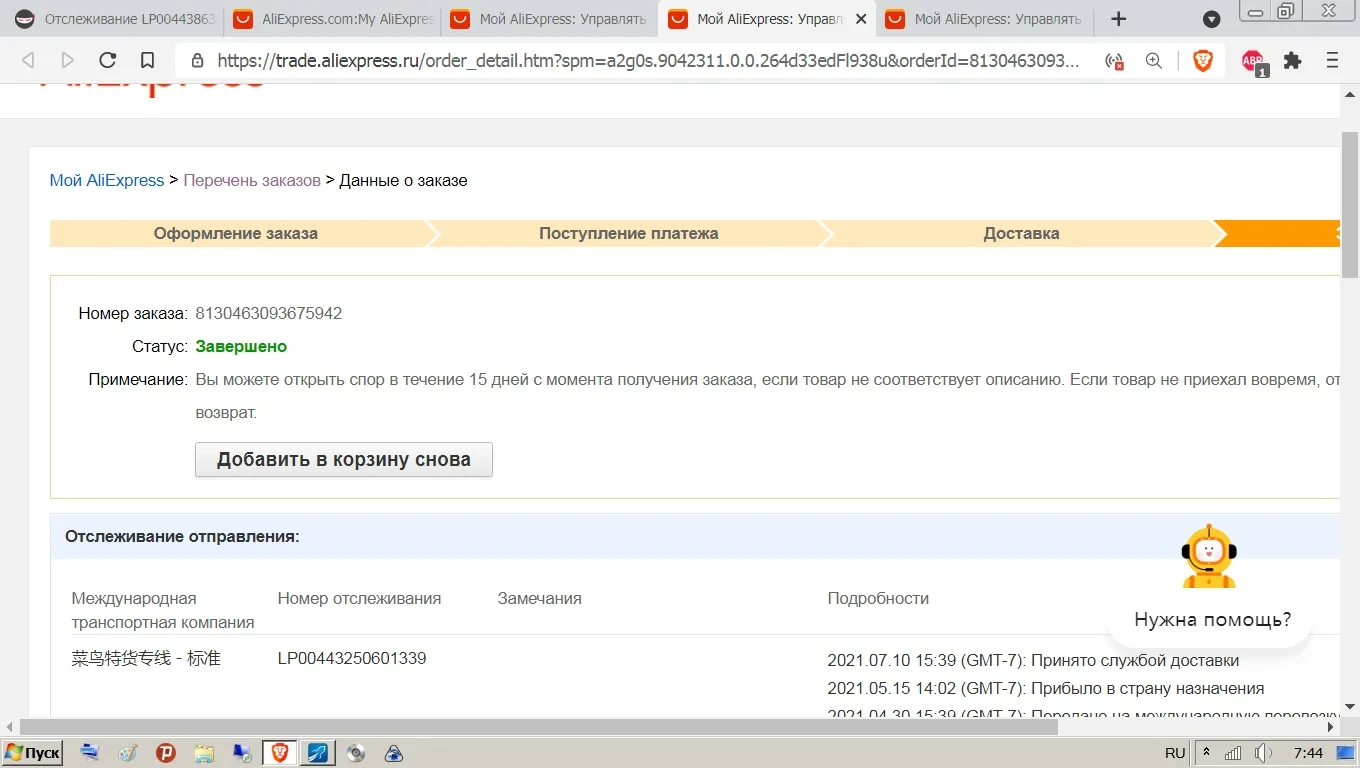Reload the current page

[108, 60]
